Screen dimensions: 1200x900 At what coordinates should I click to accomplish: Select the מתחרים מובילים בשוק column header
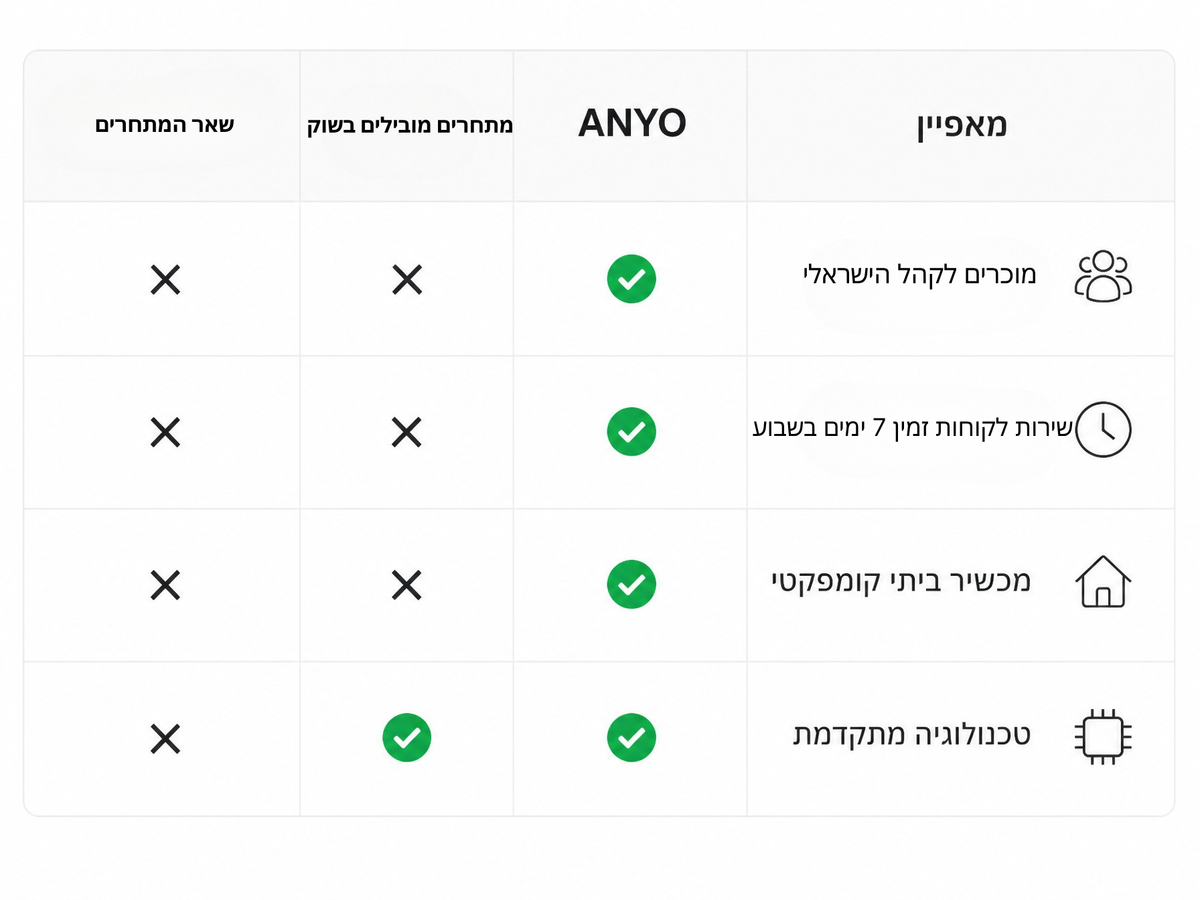tap(409, 125)
